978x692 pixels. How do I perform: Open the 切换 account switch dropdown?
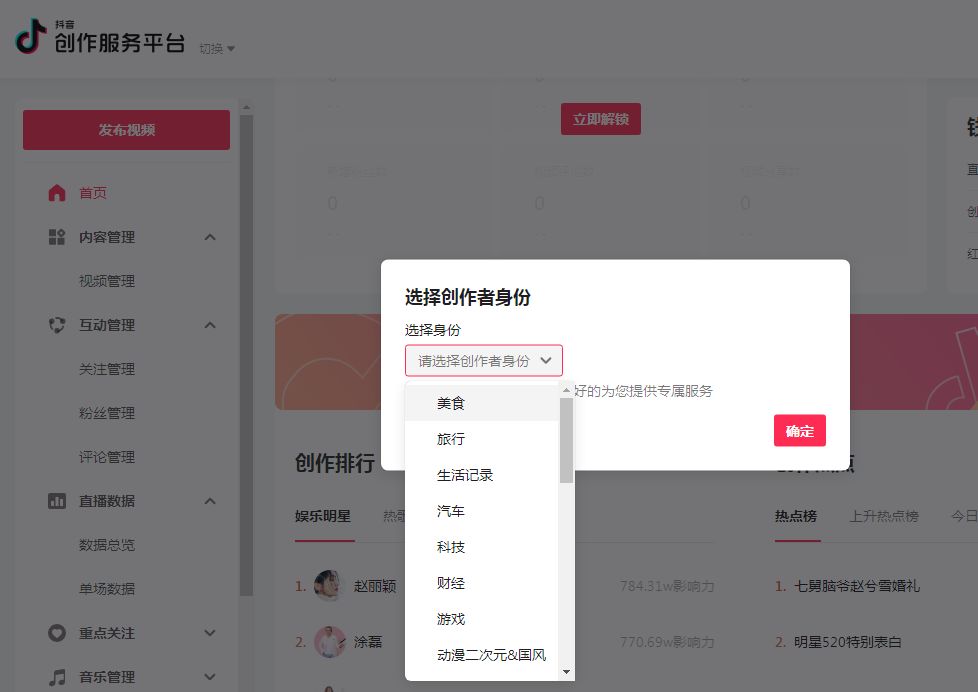[213, 48]
